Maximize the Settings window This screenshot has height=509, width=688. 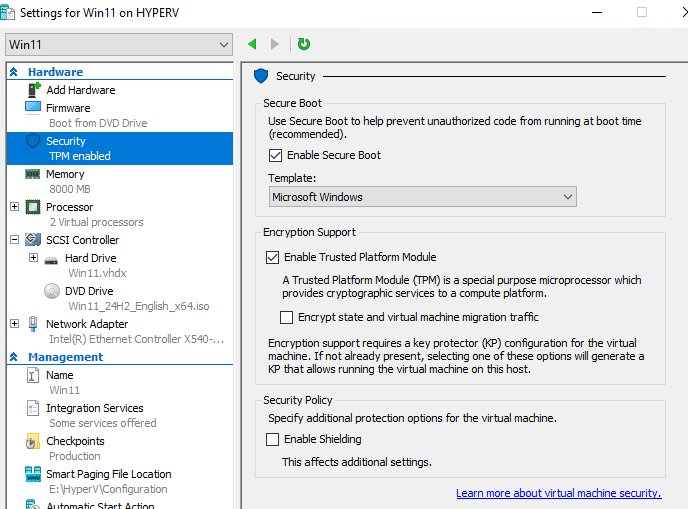coord(642,12)
